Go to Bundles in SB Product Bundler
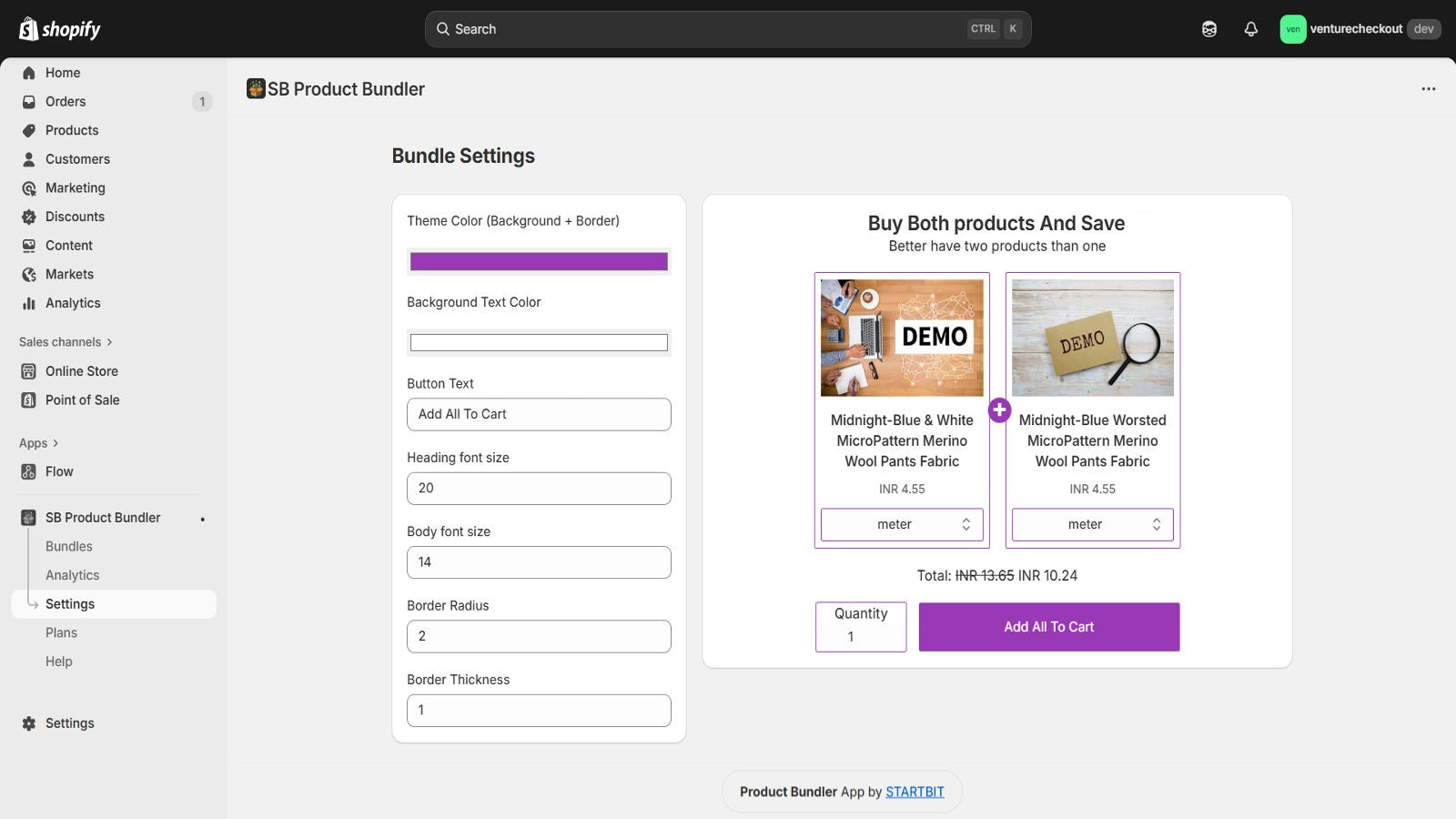 69,546
